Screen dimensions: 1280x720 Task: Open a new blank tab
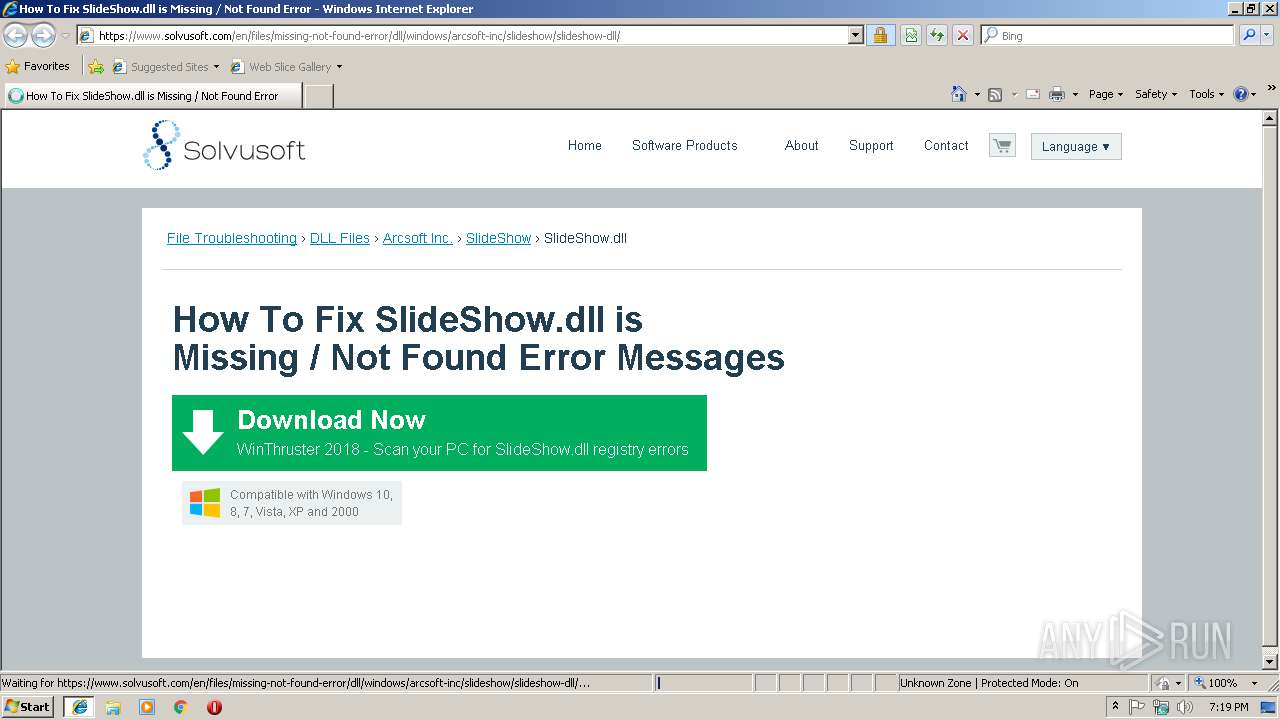(319, 96)
